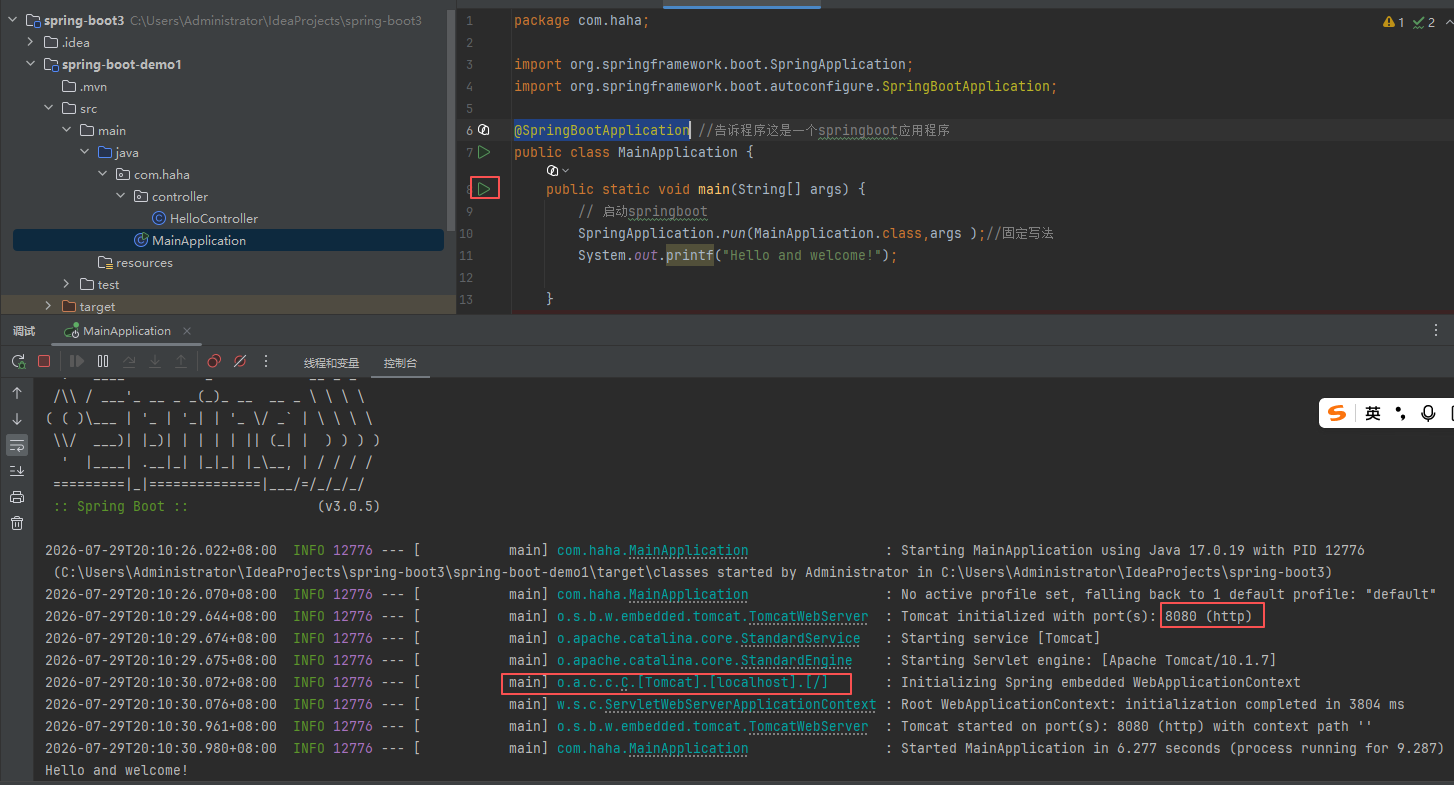Click the TomcatWebServer link in the 30.961 log line
Image resolution: width=1454 pixels, height=785 pixels.
(808, 726)
